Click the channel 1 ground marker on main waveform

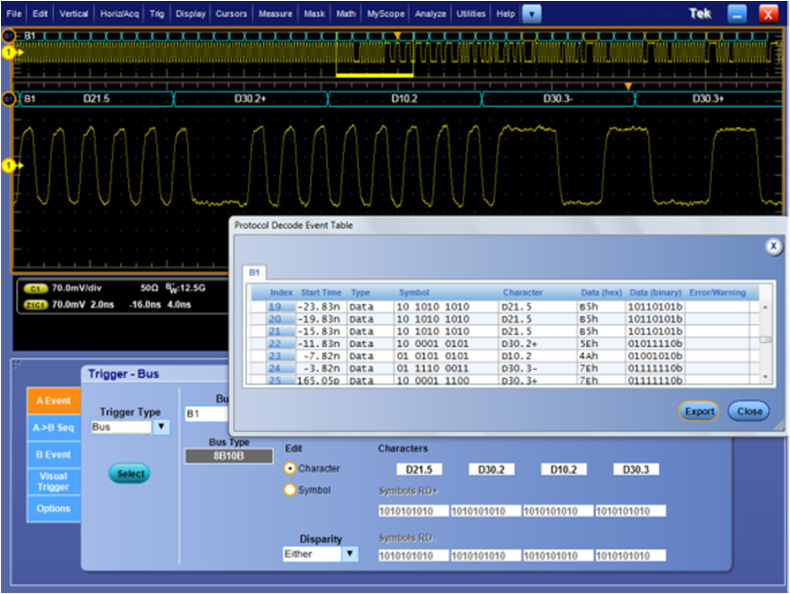tap(11, 165)
